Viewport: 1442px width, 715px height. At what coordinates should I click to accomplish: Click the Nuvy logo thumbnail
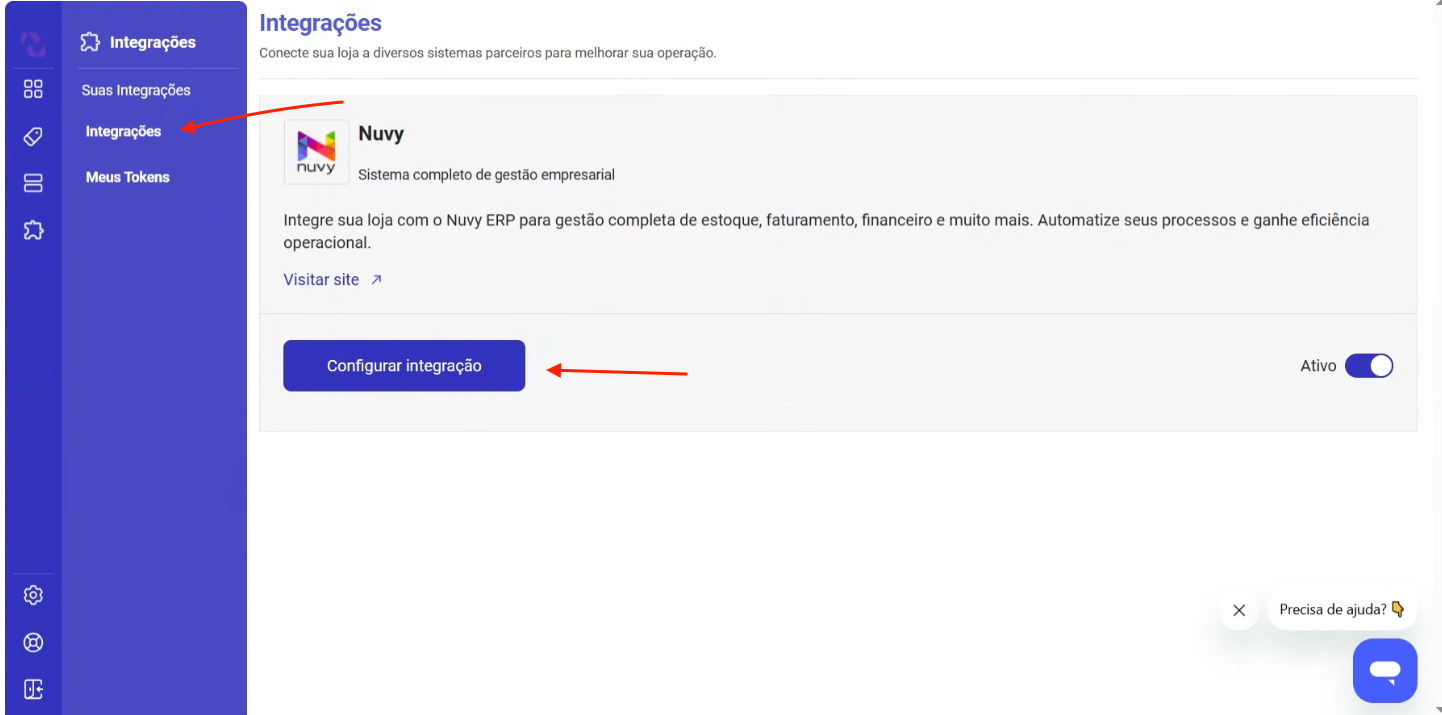pyautogui.click(x=316, y=152)
